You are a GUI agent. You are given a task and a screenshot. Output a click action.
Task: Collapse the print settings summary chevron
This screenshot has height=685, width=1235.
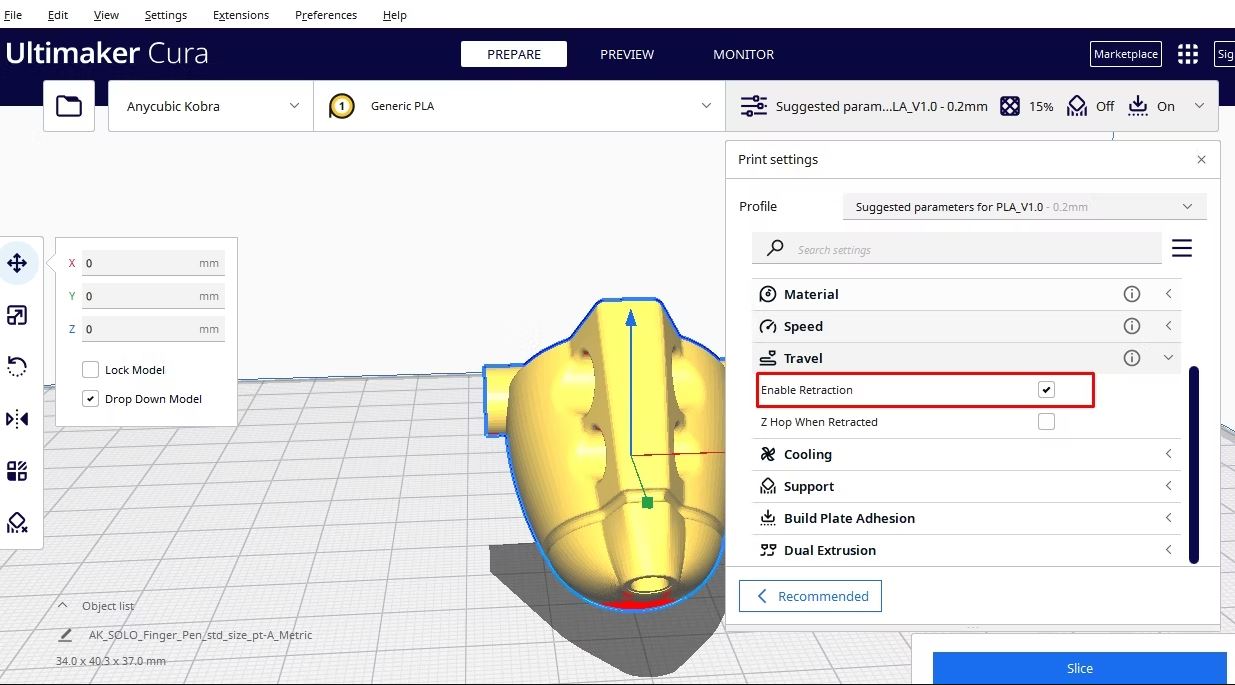tap(1199, 106)
